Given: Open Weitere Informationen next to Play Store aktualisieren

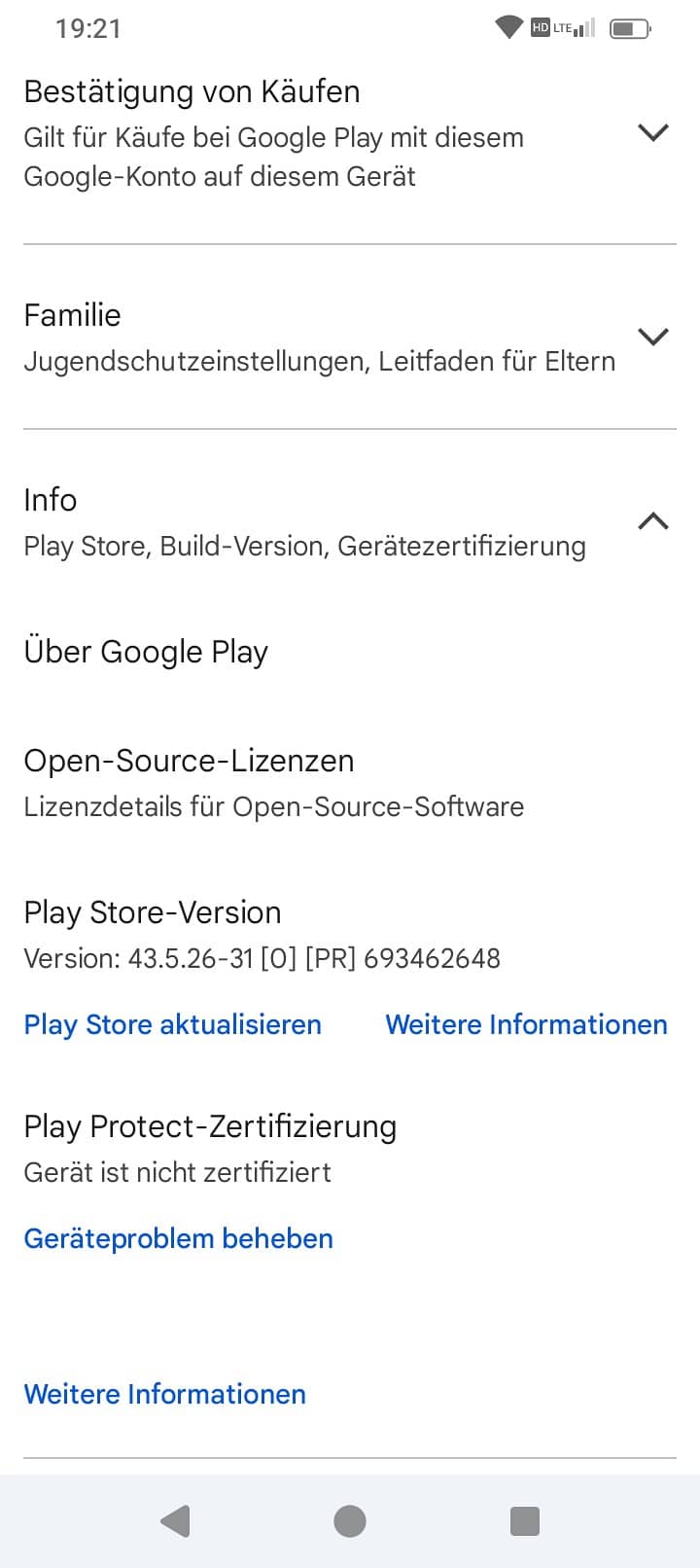Looking at the screenshot, I should click(526, 1024).
